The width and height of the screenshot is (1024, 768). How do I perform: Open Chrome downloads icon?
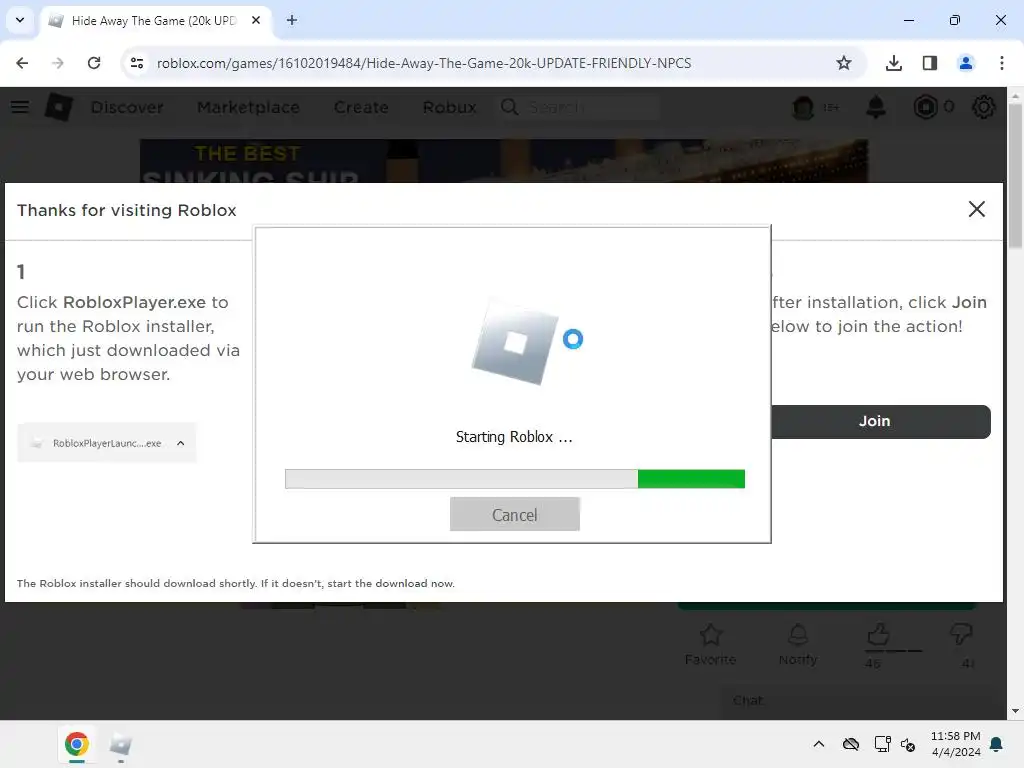point(893,63)
